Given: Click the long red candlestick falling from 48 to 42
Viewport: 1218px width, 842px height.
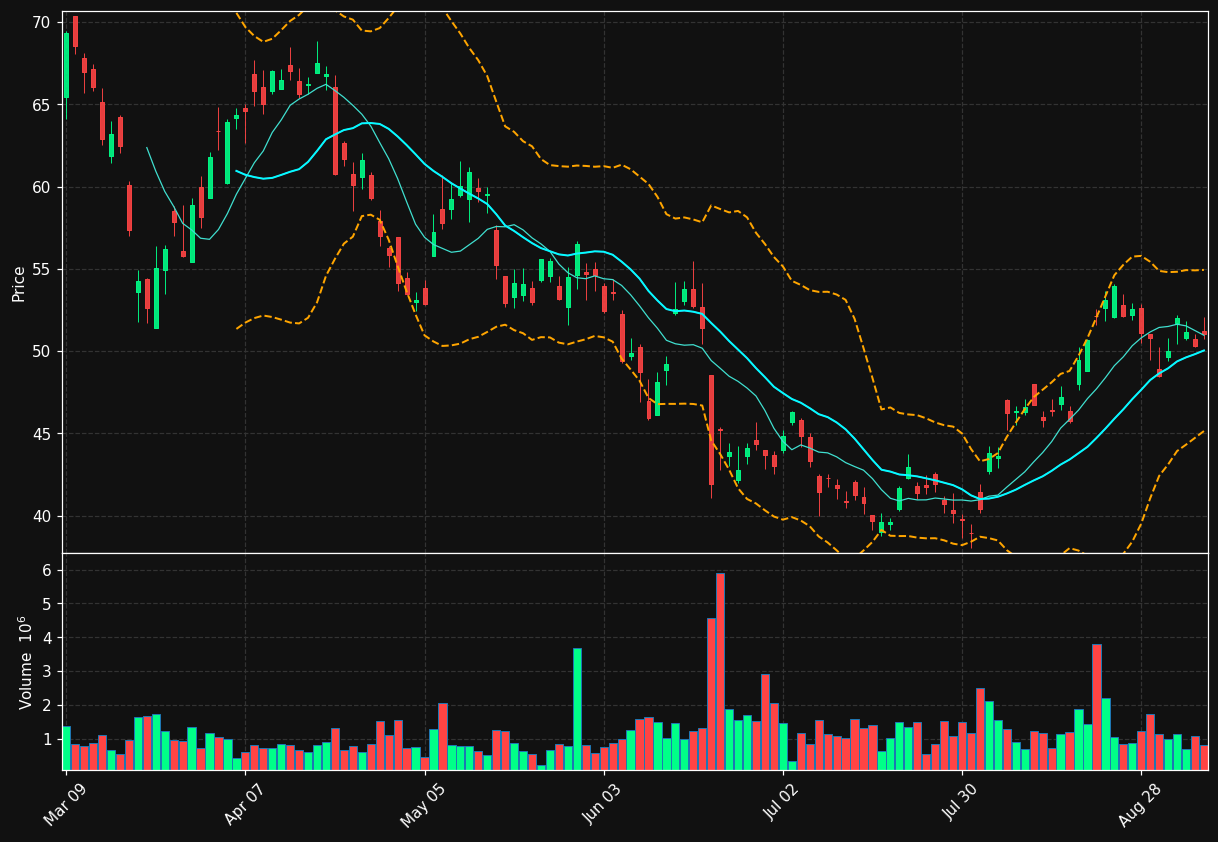Looking at the screenshot, I should pos(712,430).
